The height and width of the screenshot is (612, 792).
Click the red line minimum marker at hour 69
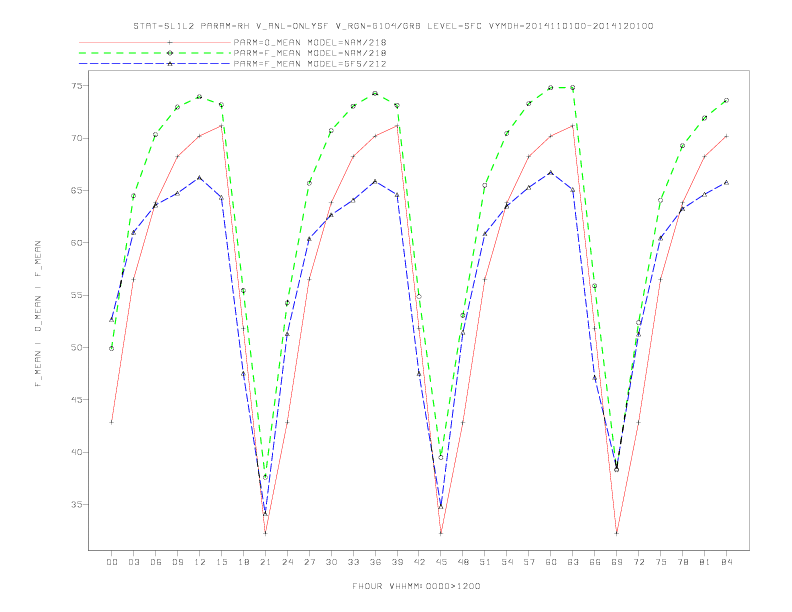(x=617, y=533)
